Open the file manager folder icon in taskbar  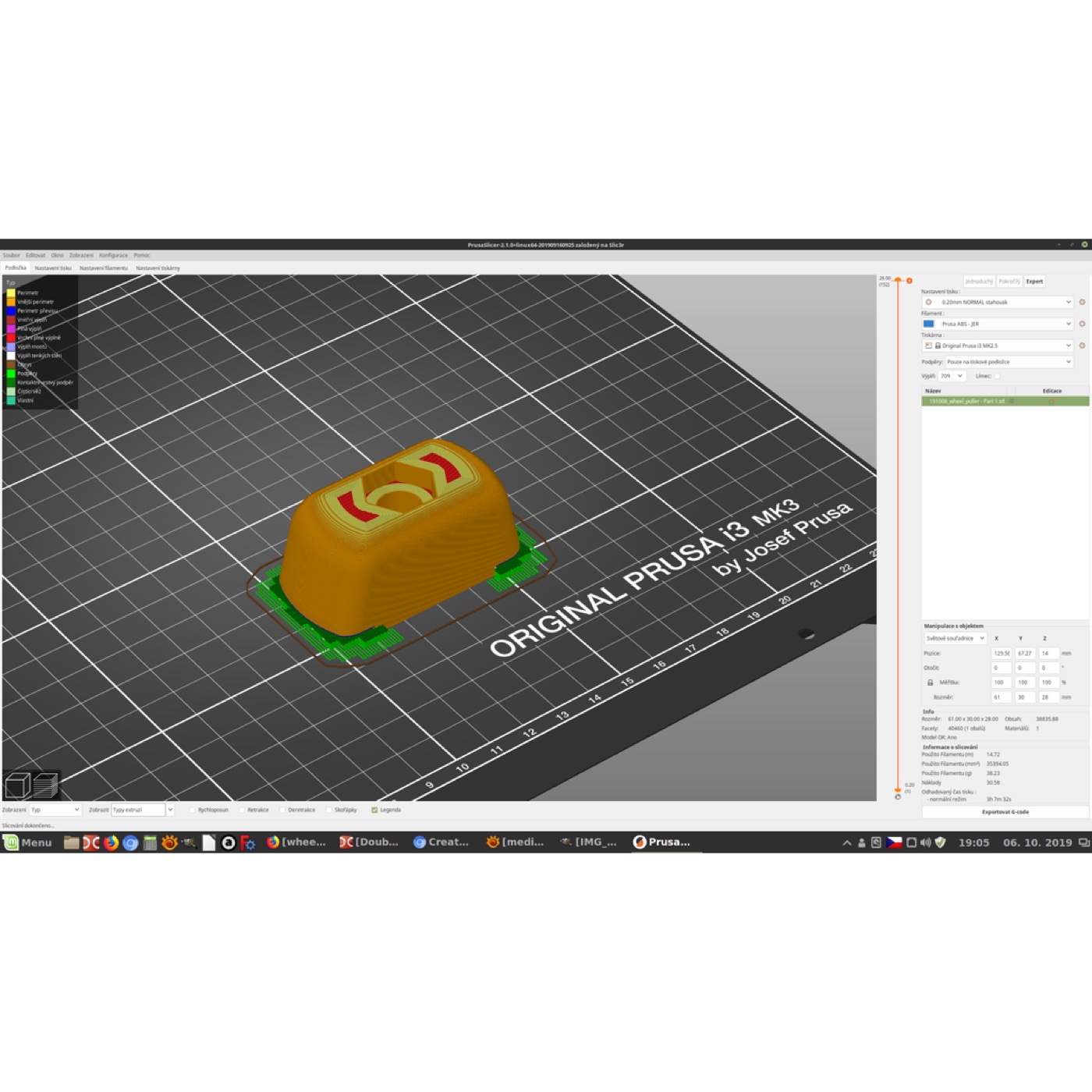coord(71,842)
